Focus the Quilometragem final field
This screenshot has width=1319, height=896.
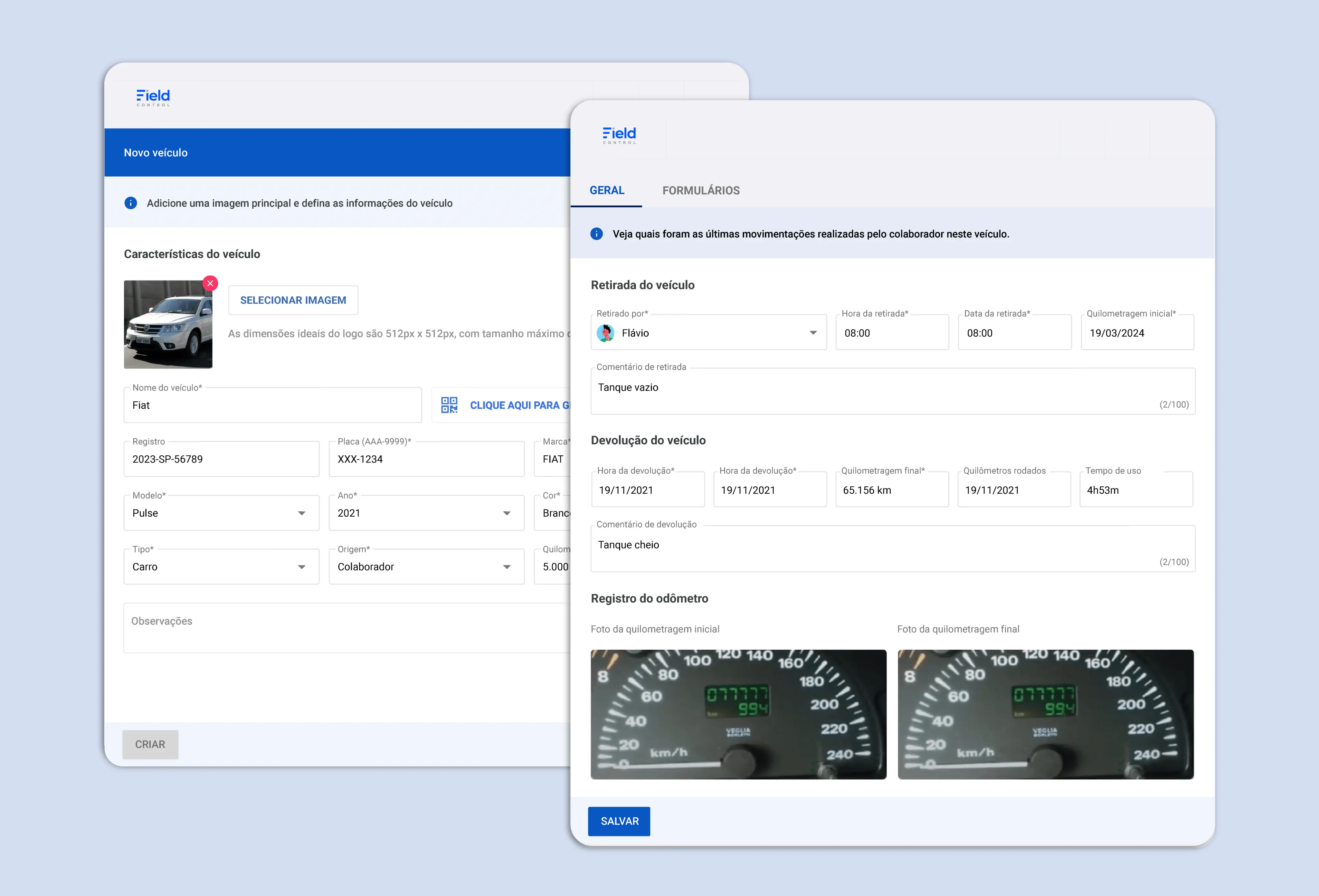pos(892,490)
